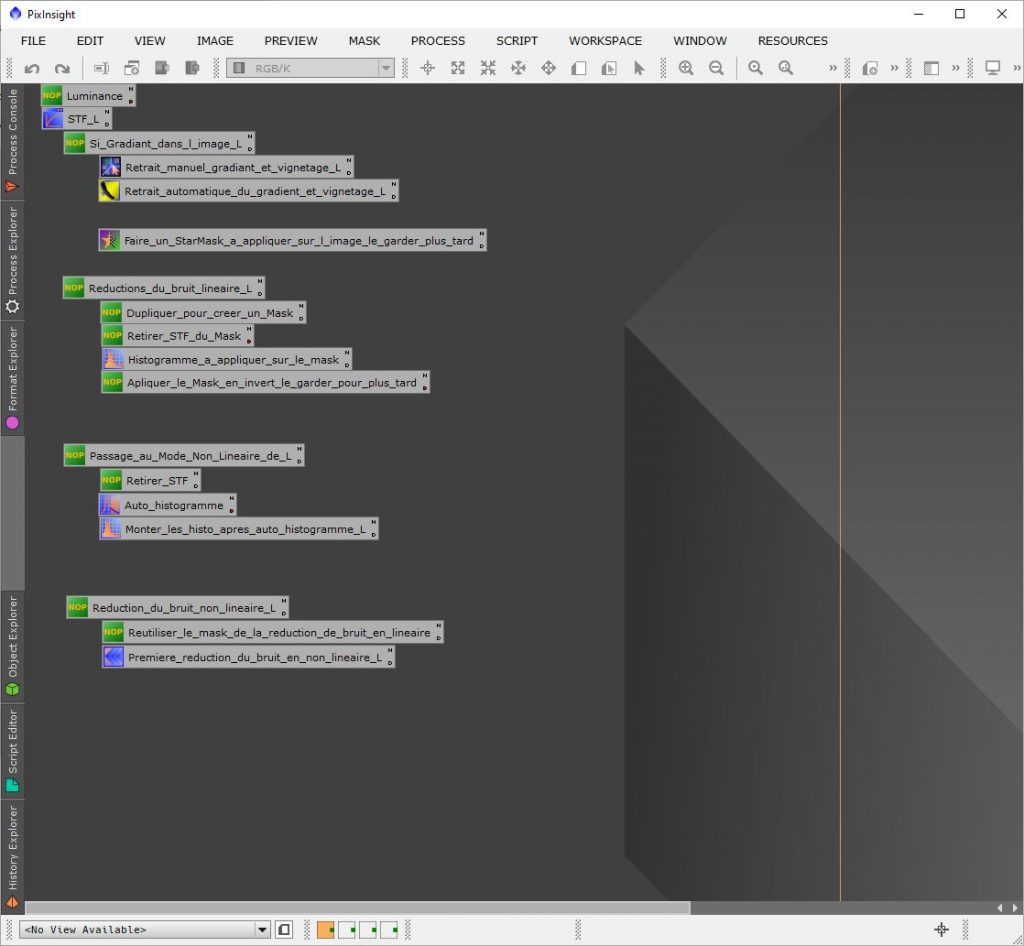Select the Auto_histogramme process icon
The width and height of the screenshot is (1024, 946).
[x=167, y=505]
